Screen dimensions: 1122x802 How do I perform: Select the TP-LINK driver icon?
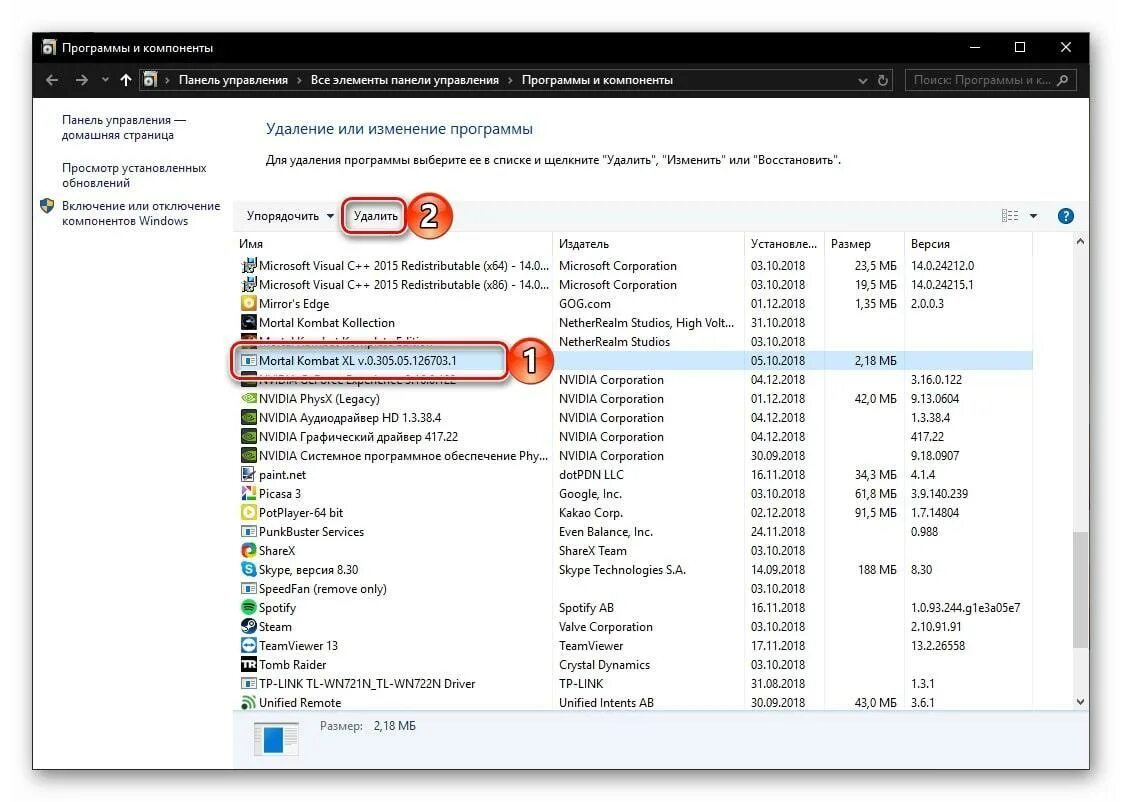point(248,683)
